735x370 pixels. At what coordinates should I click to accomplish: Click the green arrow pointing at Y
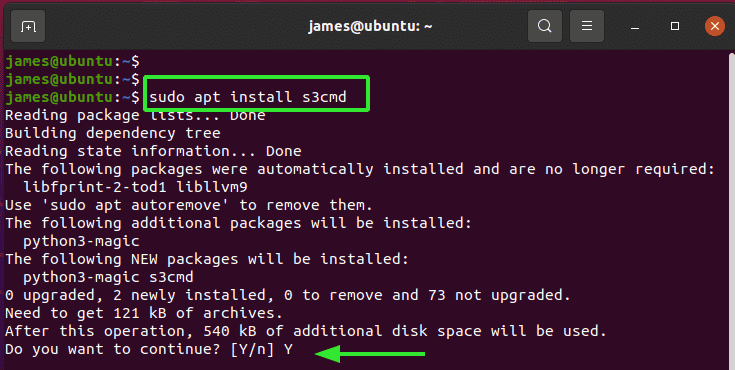(370, 354)
